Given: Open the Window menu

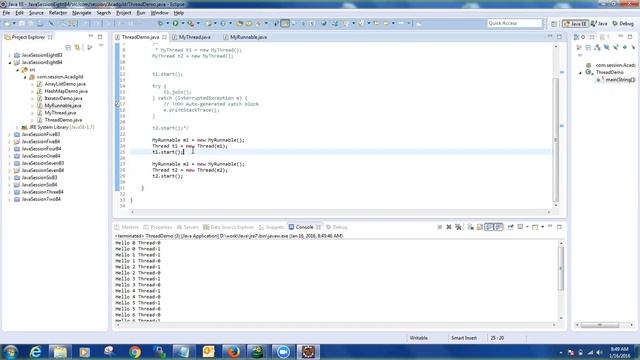Looking at the screenshot, I should tap(159, 13).
